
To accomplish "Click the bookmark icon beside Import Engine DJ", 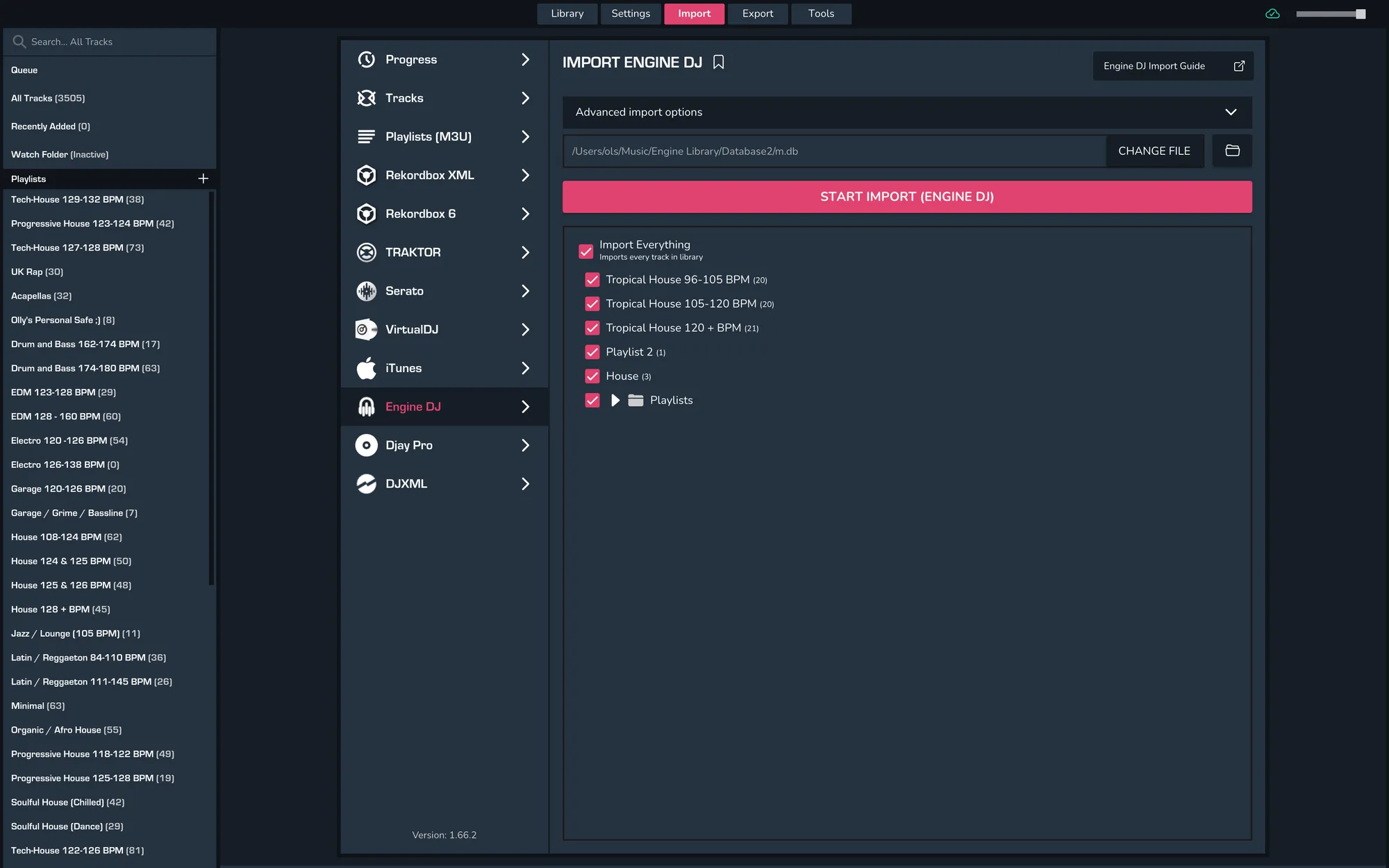I will [719, 62].
